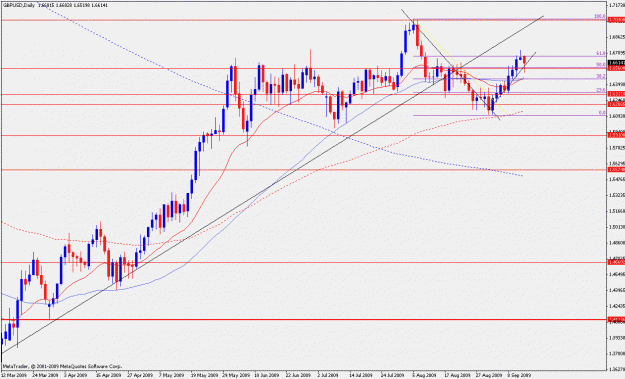The width and height of the screenshot is (625, 379).
Task: Click the 12 Mar 2009 date label
Action: [13, 375]
